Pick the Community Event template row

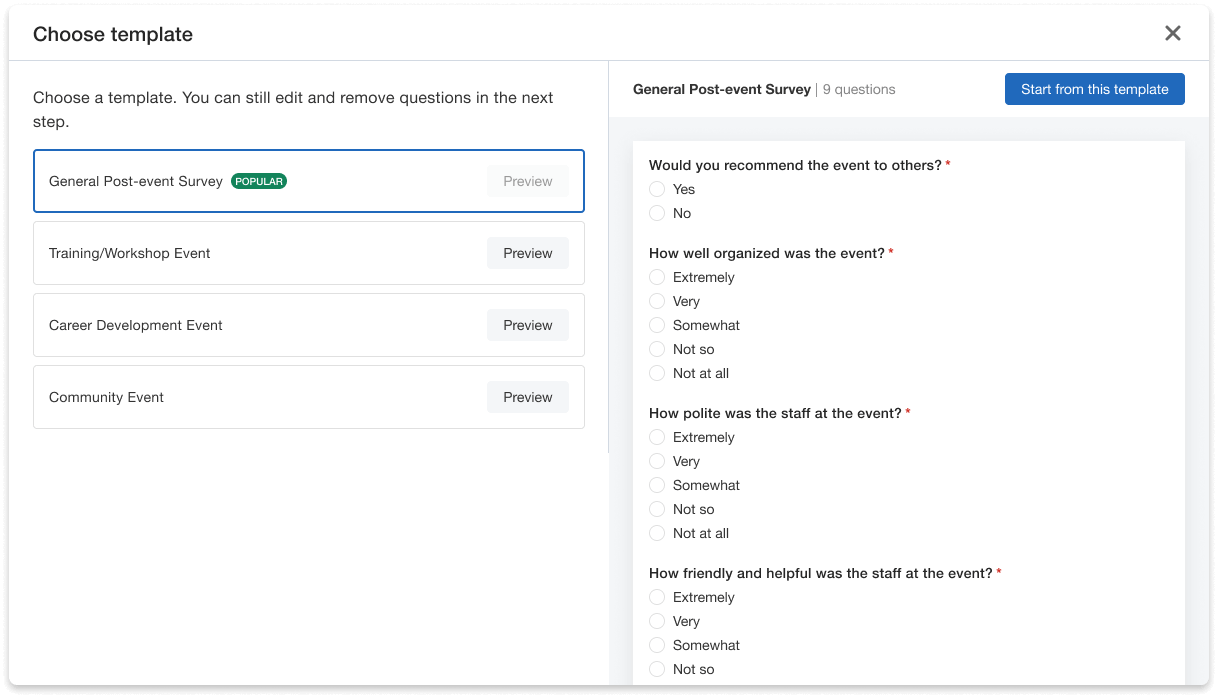(x=107, y=397)
